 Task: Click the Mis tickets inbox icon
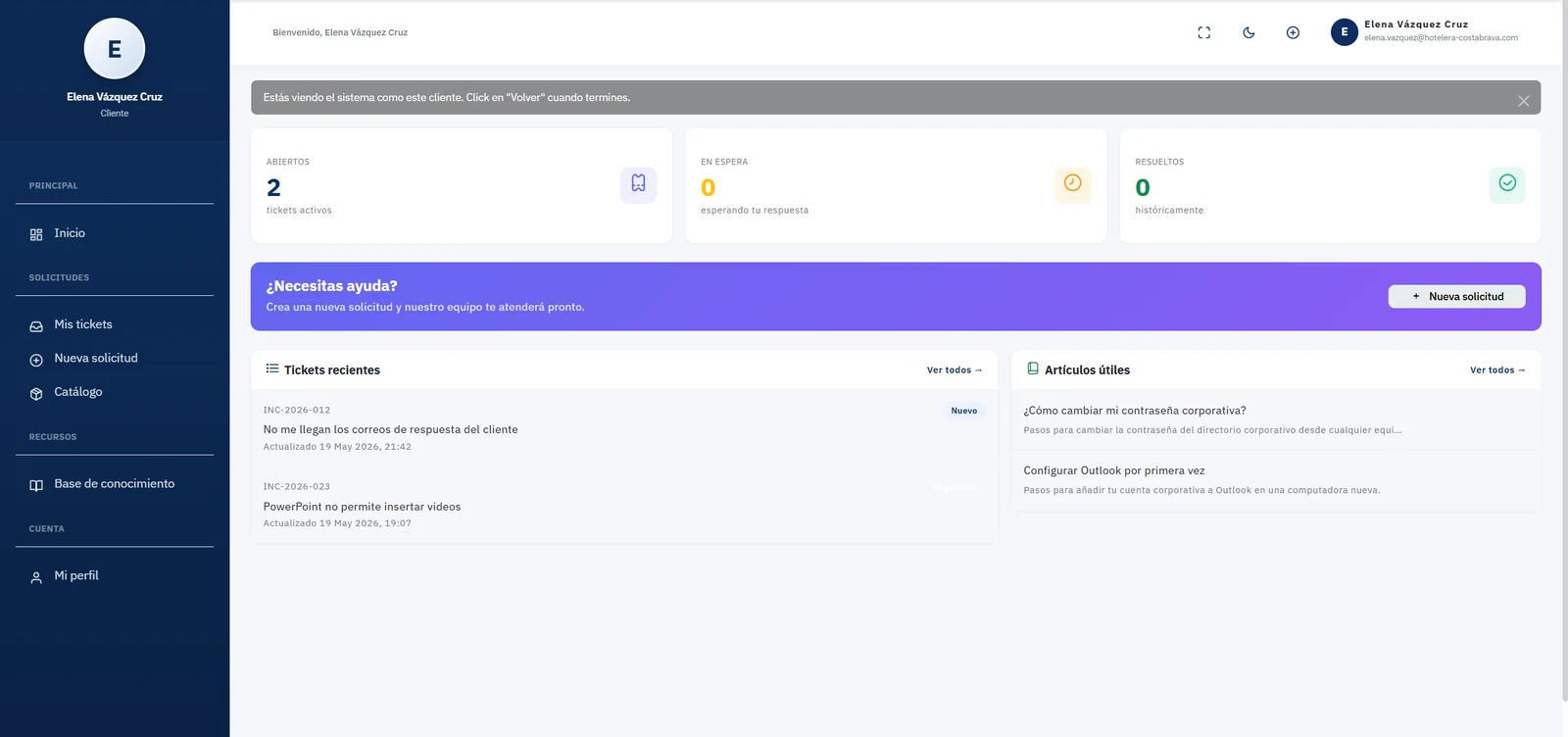coord(36,326)
